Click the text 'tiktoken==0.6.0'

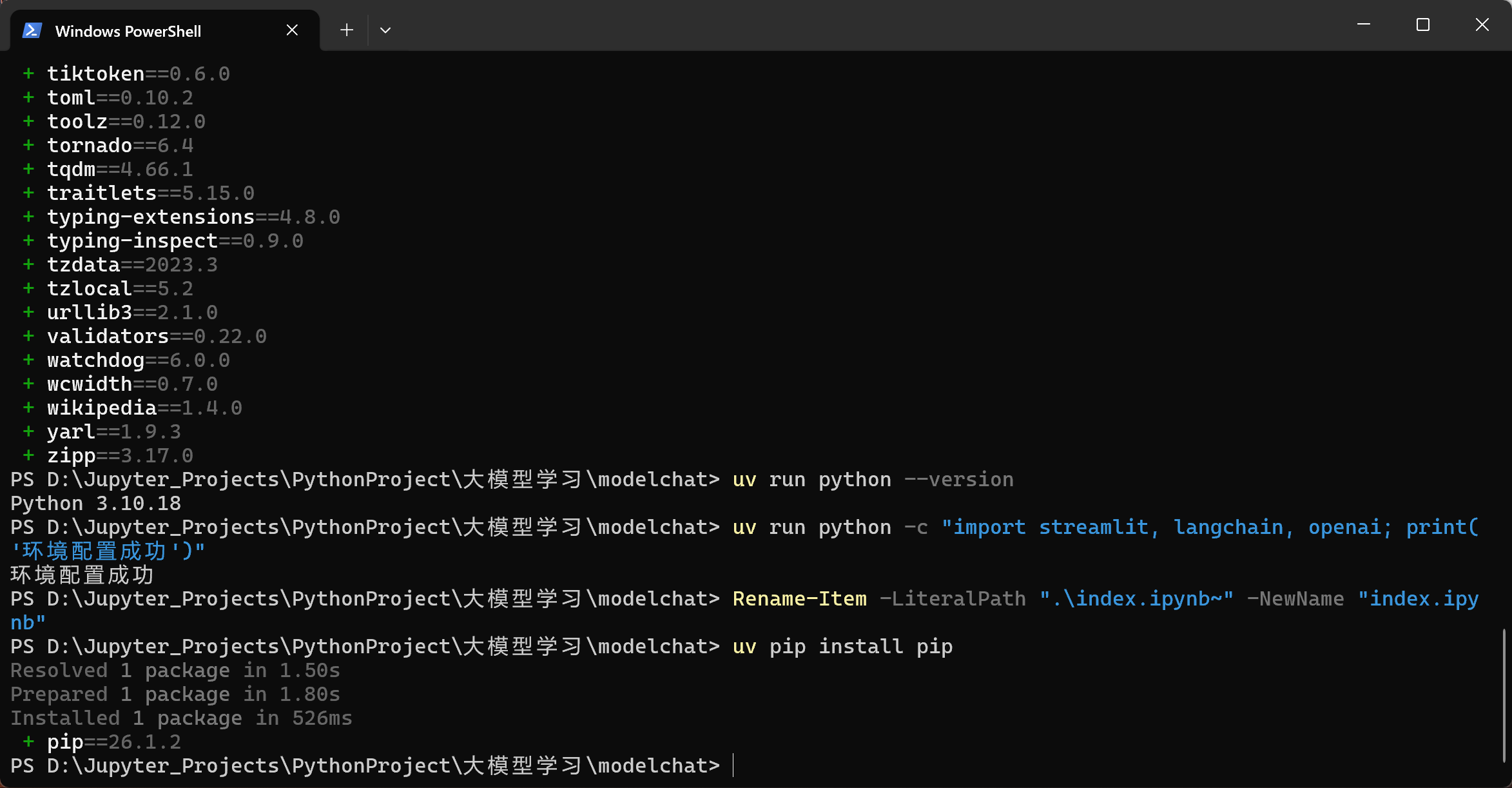[139, 74]
